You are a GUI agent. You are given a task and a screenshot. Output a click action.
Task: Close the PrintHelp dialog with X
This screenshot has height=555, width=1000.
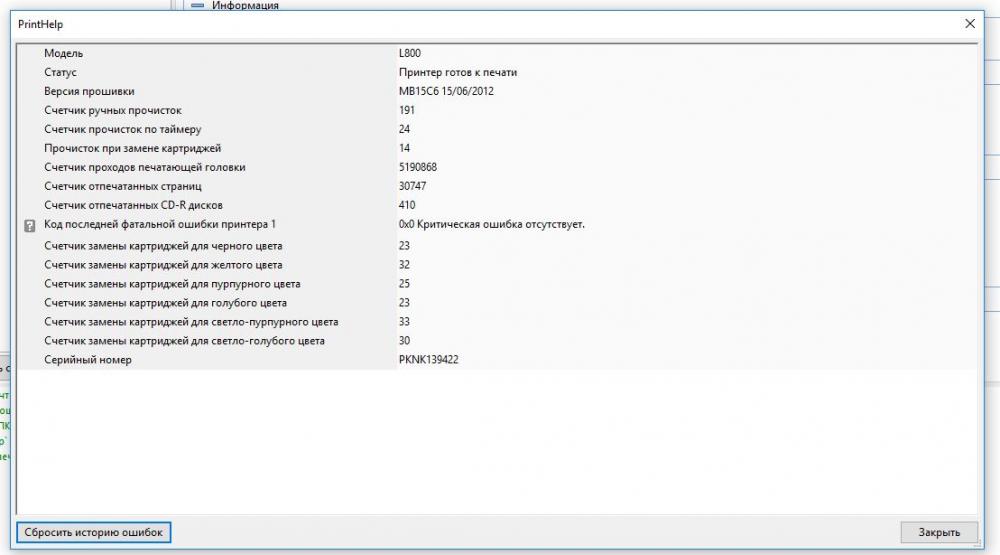[x=970, y=24]
